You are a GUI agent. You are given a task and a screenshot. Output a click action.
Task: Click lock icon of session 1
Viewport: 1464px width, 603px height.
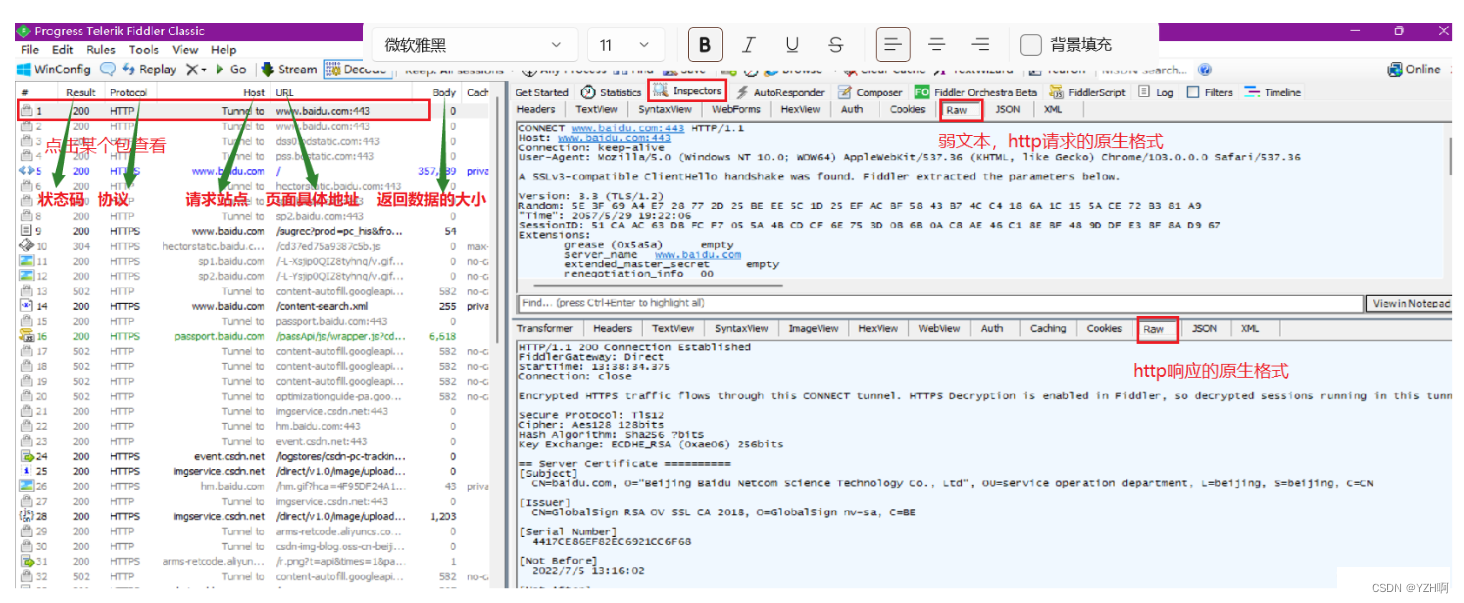(x=27, y=111)
